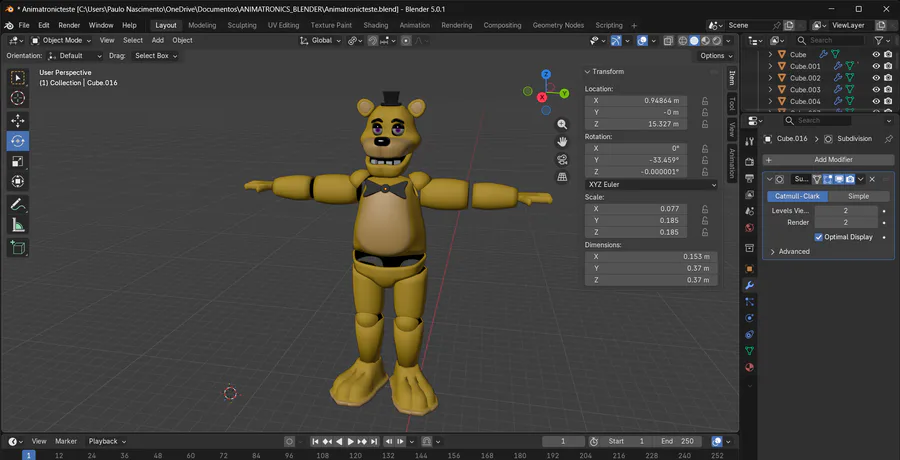Open the Render properties tab
The width and height of the screenshot is (900, 460).
click(749, 162)
